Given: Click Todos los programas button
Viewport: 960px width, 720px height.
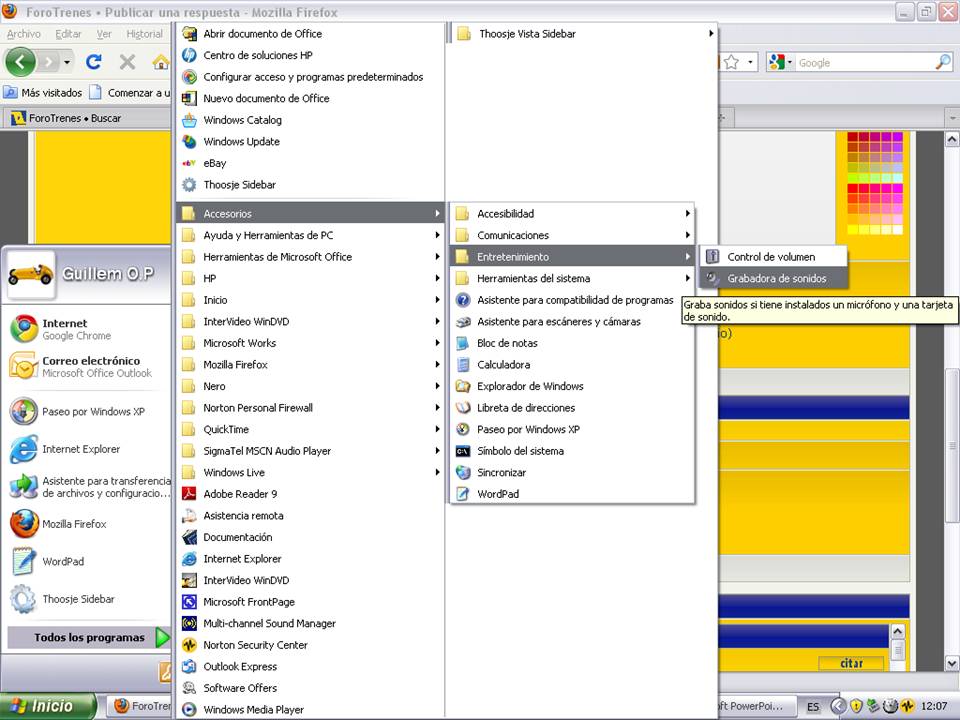Looking at the screenshot, I should tap(89, 637).
